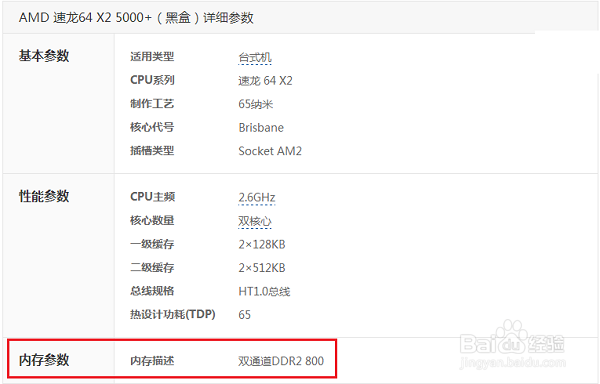Open the 双核心 link

click(255, 221)
